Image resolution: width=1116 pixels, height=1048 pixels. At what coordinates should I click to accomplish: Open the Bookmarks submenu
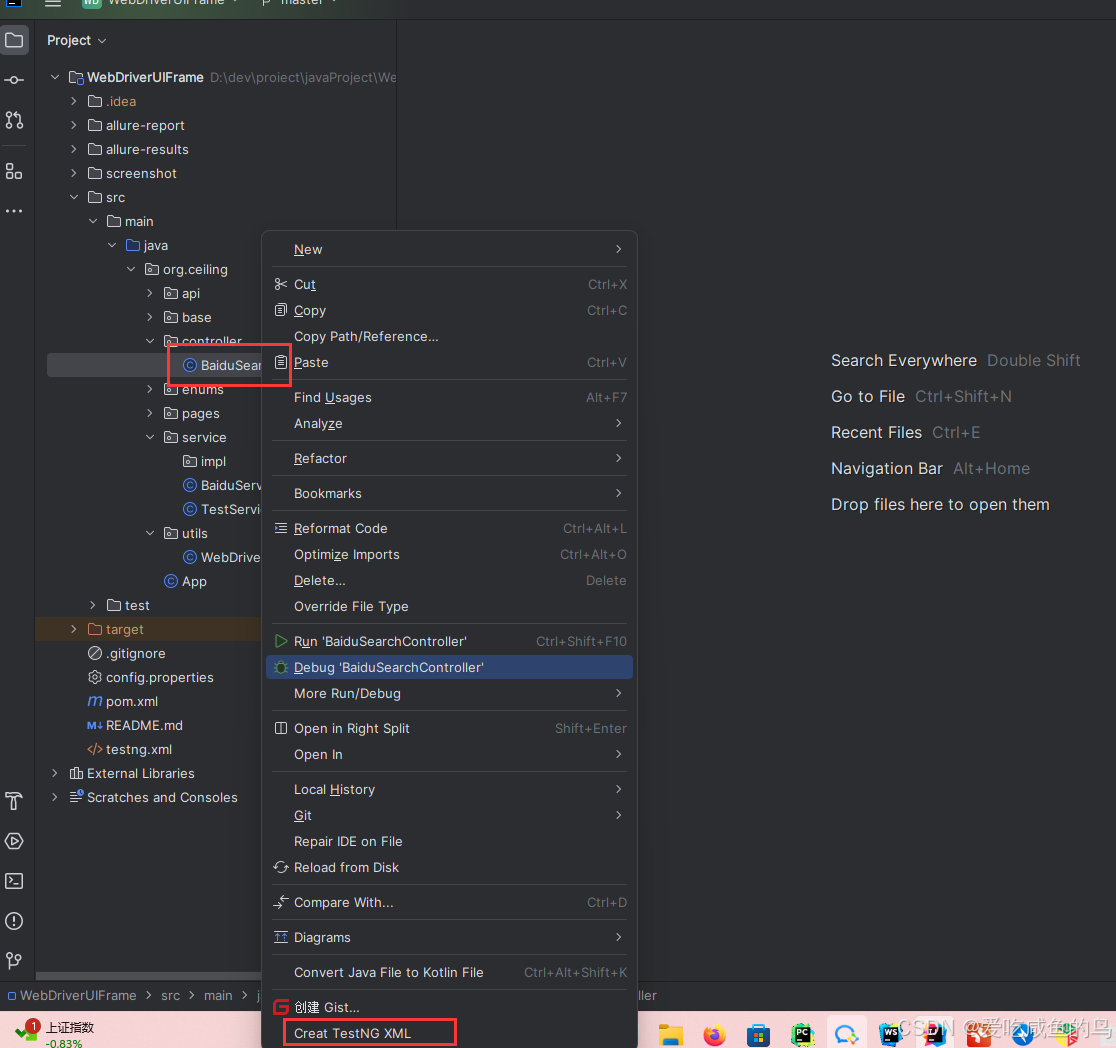(449, 493)
